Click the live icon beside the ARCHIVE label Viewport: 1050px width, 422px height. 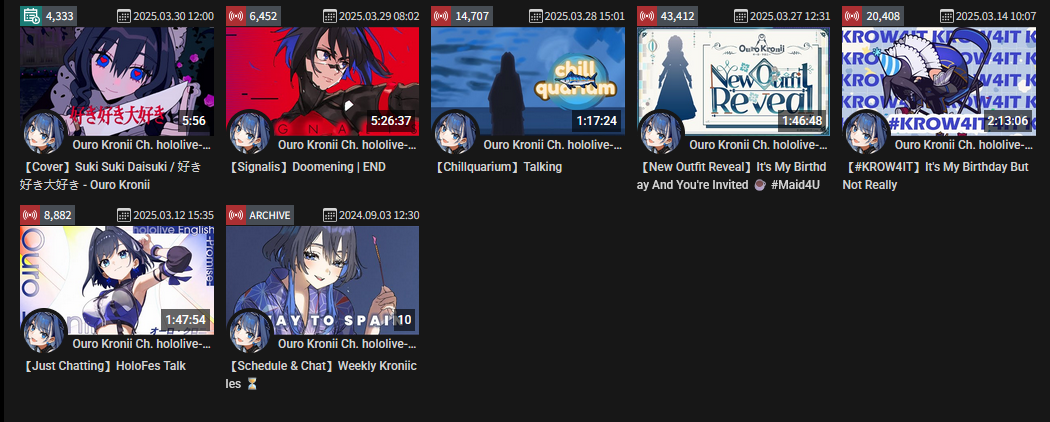[236, 215]
